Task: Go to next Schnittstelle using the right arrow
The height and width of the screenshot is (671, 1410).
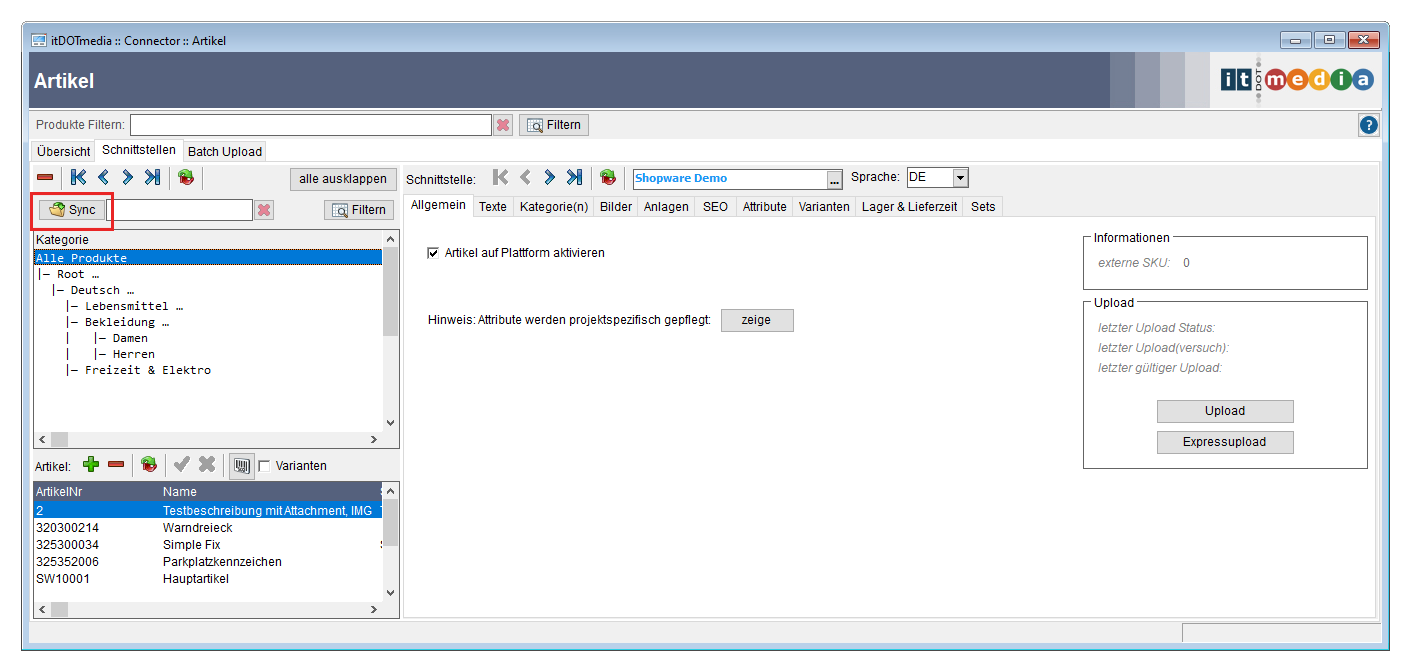Action: pos(549,178)
